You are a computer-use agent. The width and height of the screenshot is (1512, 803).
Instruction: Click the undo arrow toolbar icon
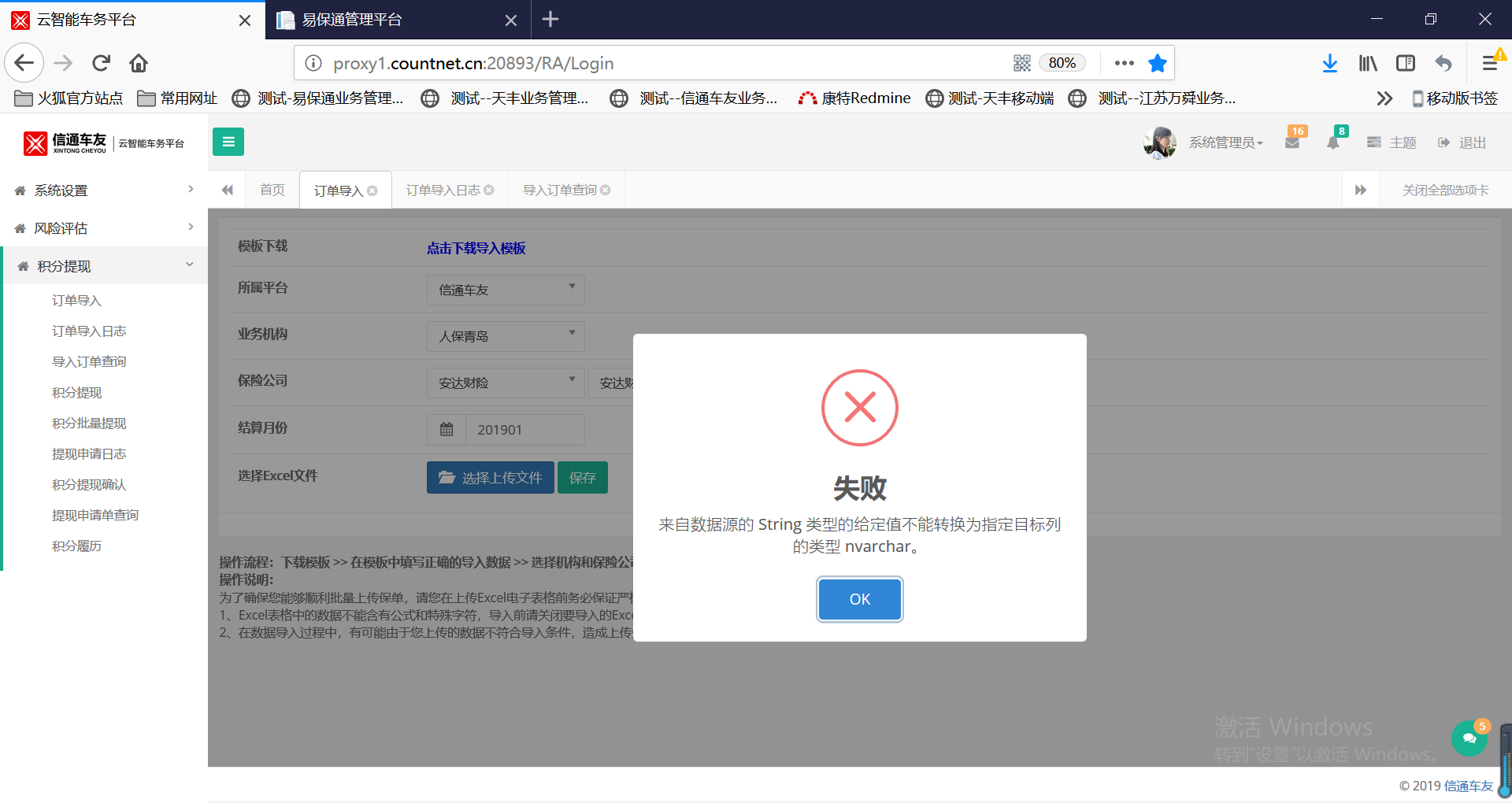coord(1443,63)
